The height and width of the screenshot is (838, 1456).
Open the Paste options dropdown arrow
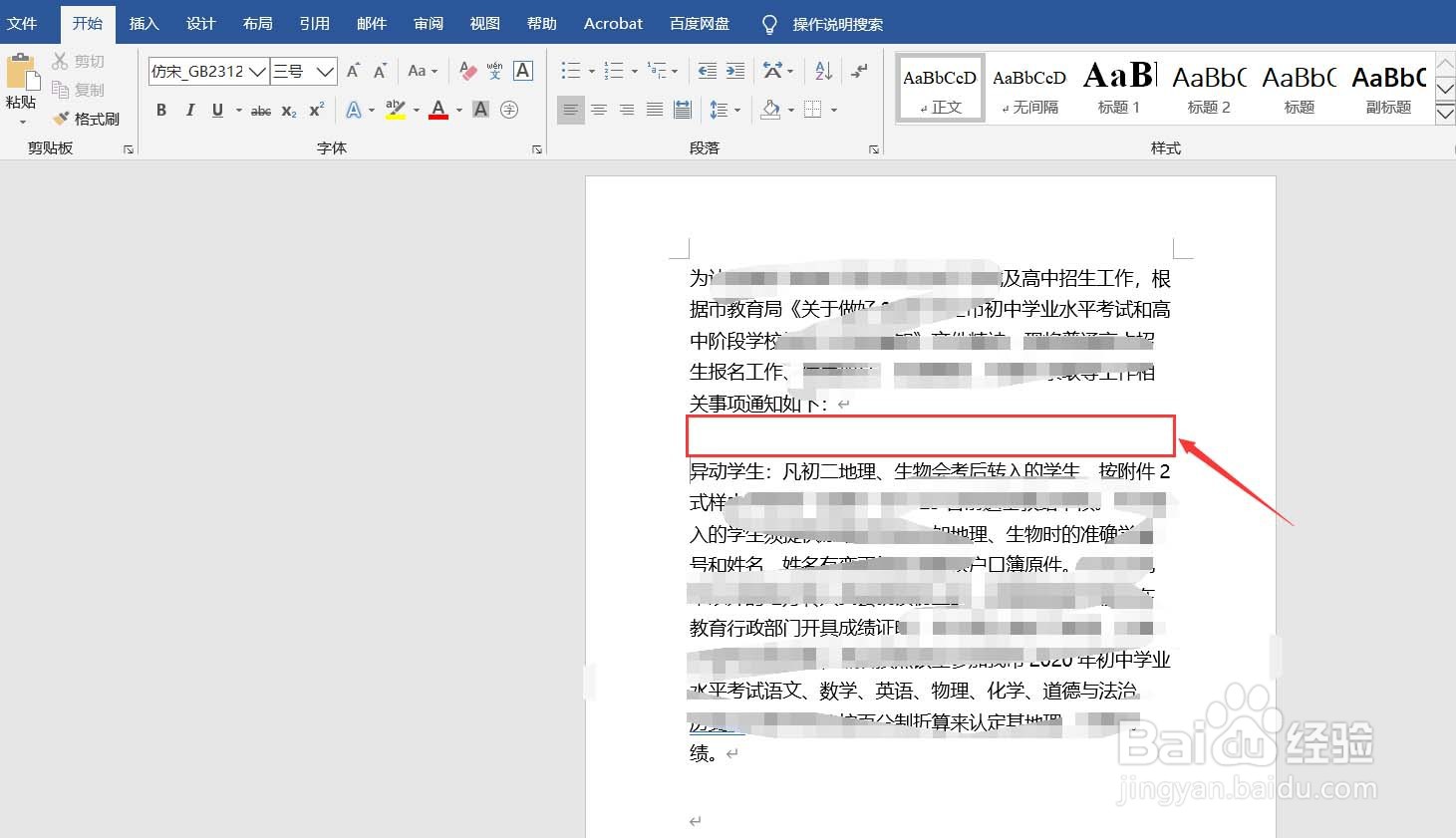[x=22, y=122]
